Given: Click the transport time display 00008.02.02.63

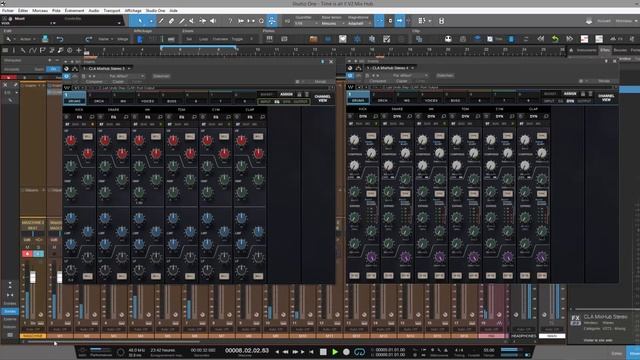Looking at the screenshot, I should click(x=247, y=351).
